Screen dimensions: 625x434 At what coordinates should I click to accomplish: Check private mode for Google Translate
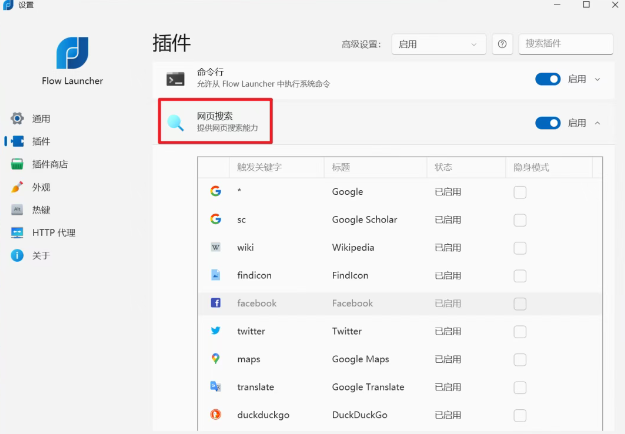tap(520, 387)
